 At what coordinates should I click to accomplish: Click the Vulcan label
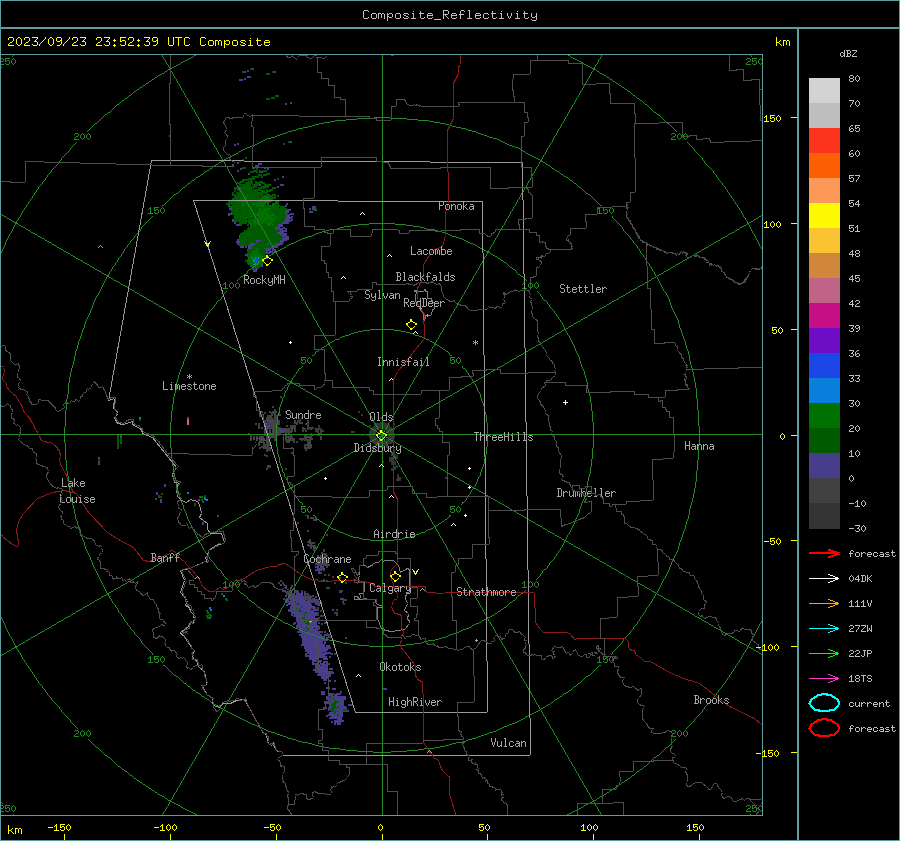(508, 743)
